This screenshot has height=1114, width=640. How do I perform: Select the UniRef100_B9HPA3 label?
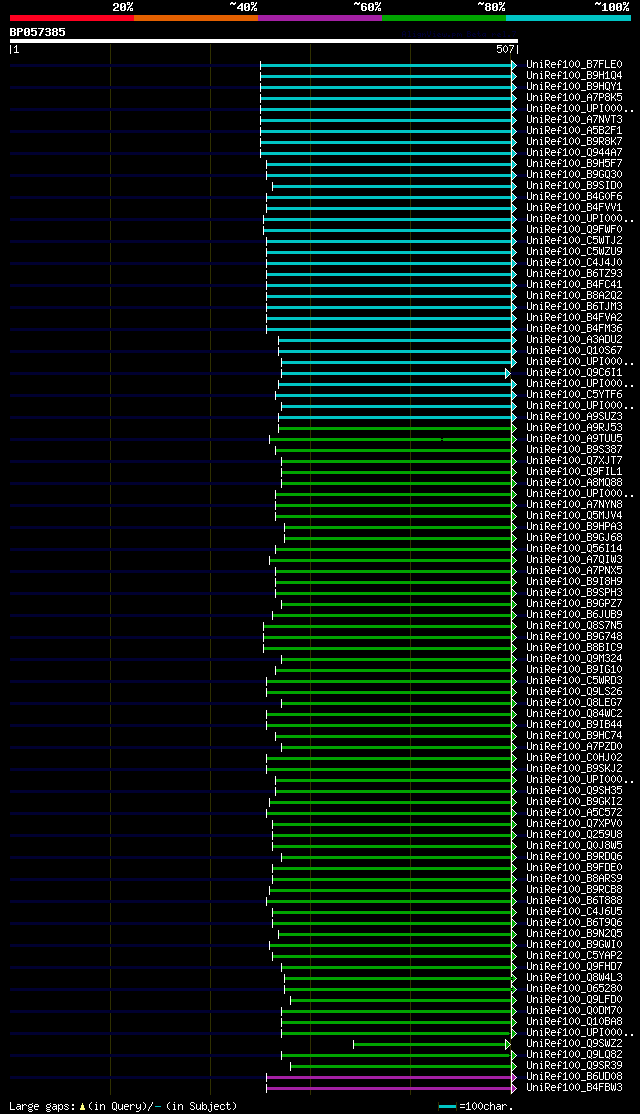[575, 527]
